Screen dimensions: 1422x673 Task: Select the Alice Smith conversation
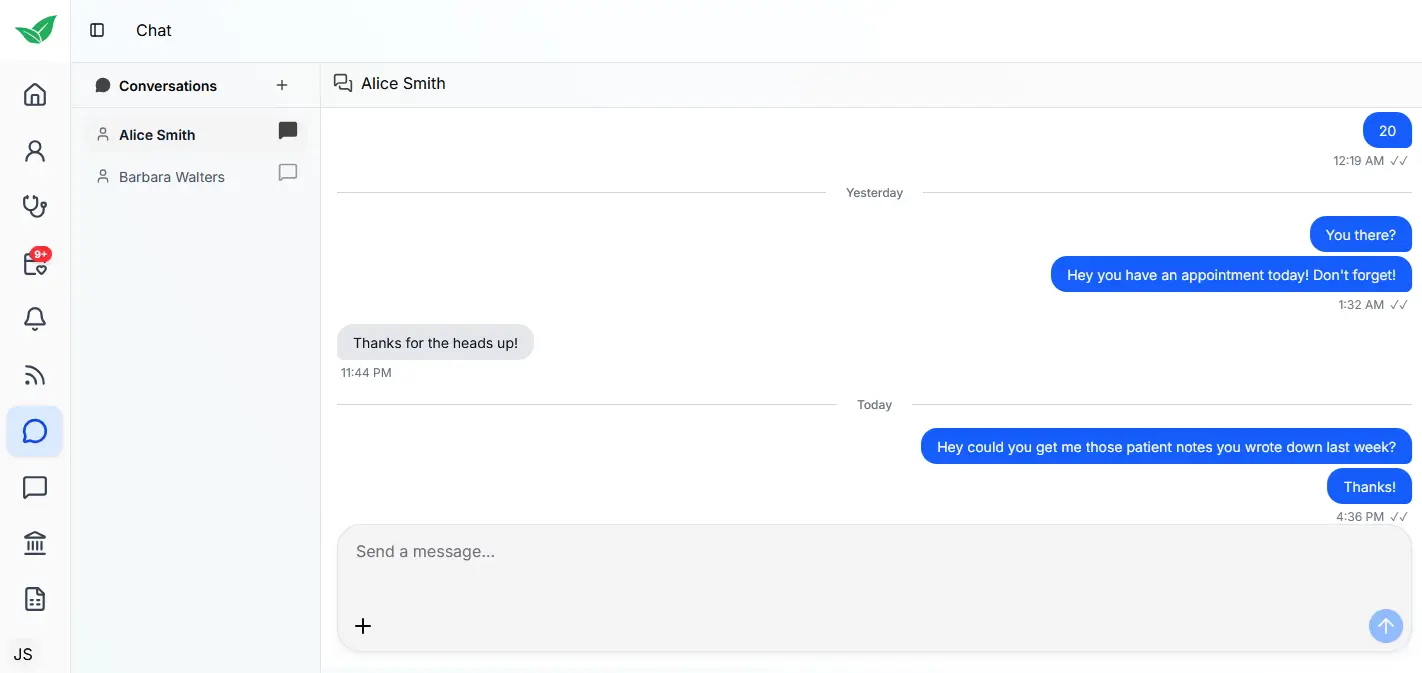click(x=156, y=134)
